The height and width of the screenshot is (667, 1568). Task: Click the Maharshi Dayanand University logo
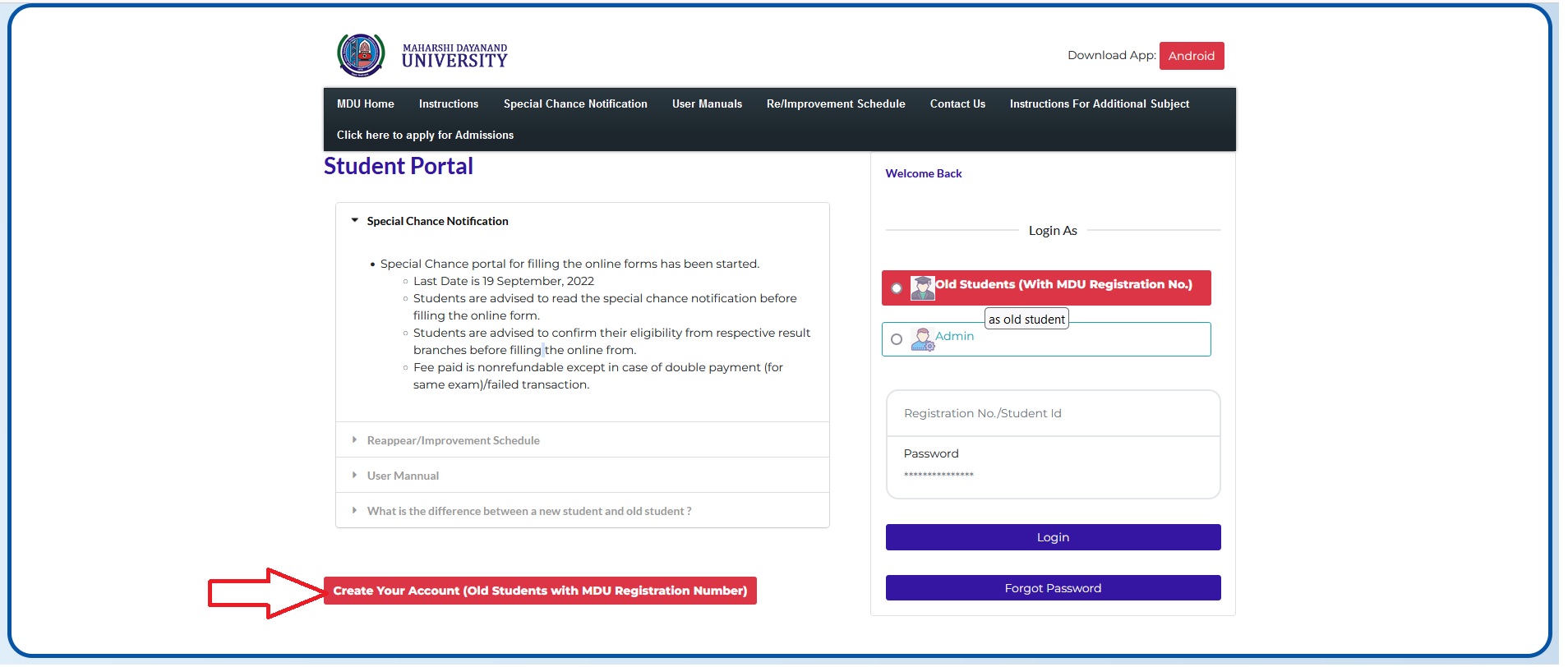pos(361,55)
